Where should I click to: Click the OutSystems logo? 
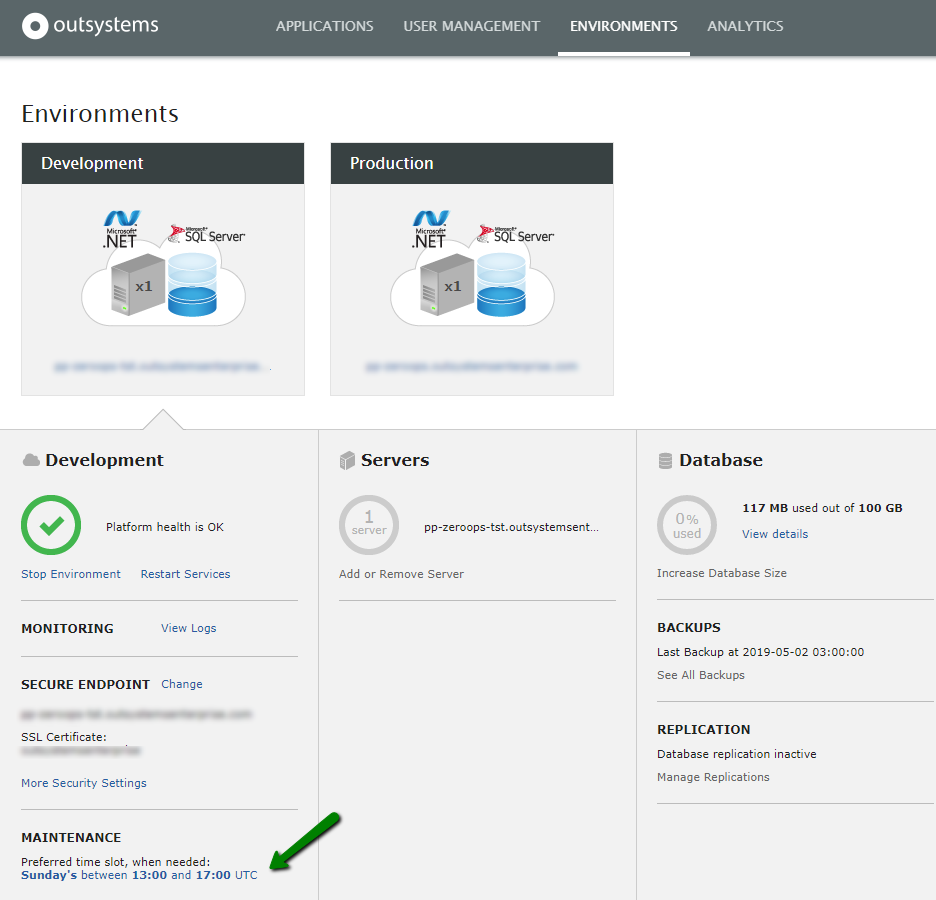click(x=90, y=26)
